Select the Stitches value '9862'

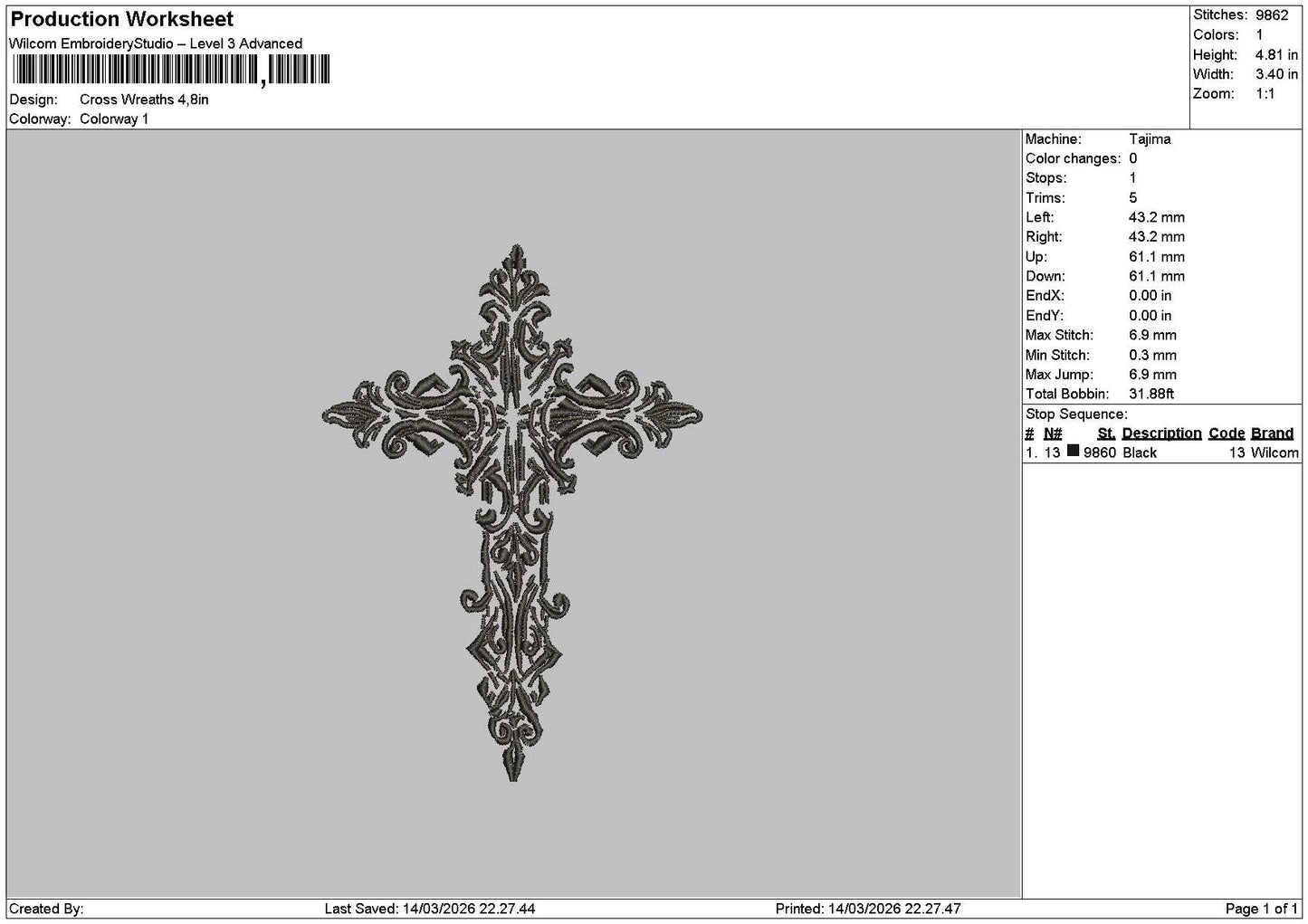1272,15
